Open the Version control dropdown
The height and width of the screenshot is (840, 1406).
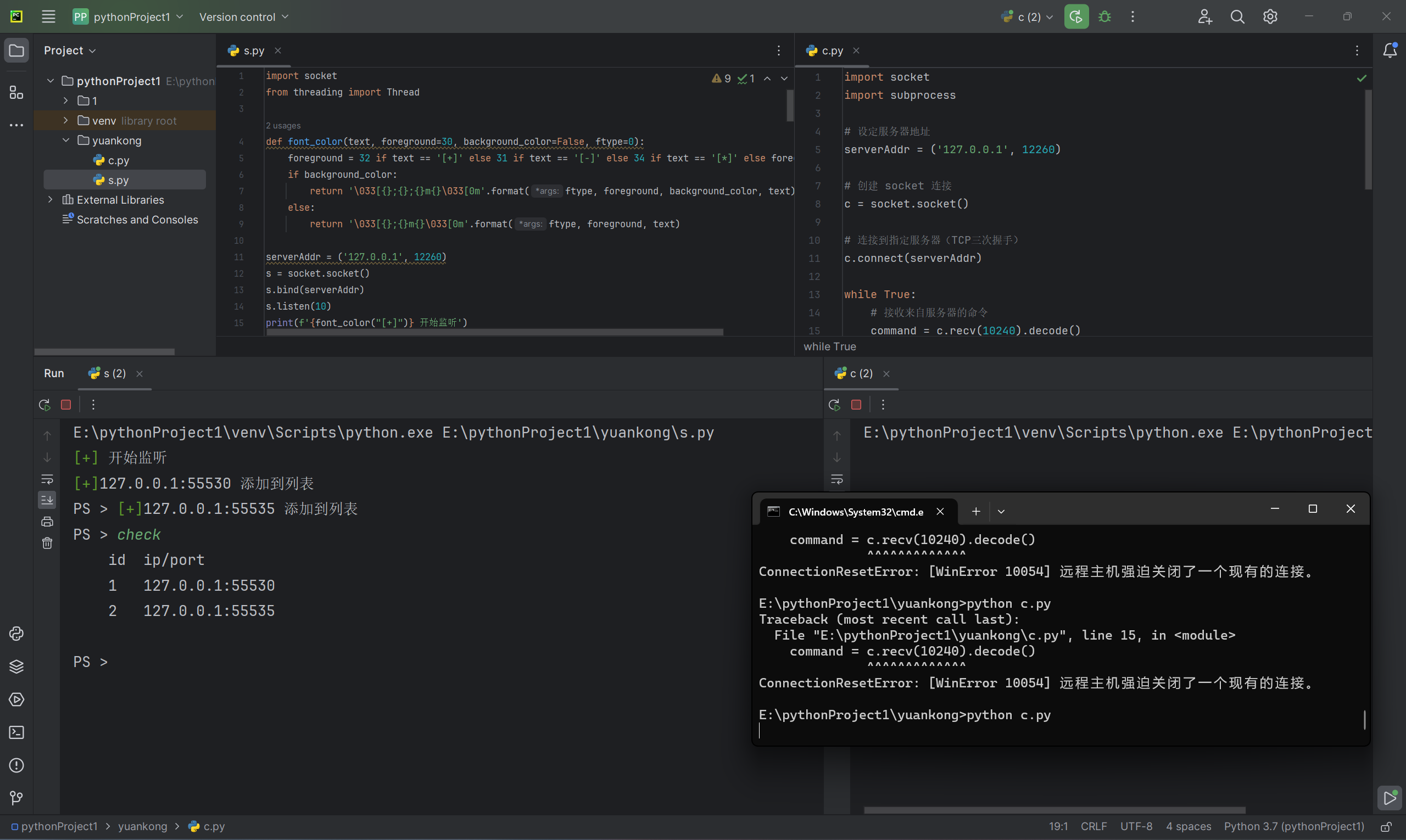point(243,16)
